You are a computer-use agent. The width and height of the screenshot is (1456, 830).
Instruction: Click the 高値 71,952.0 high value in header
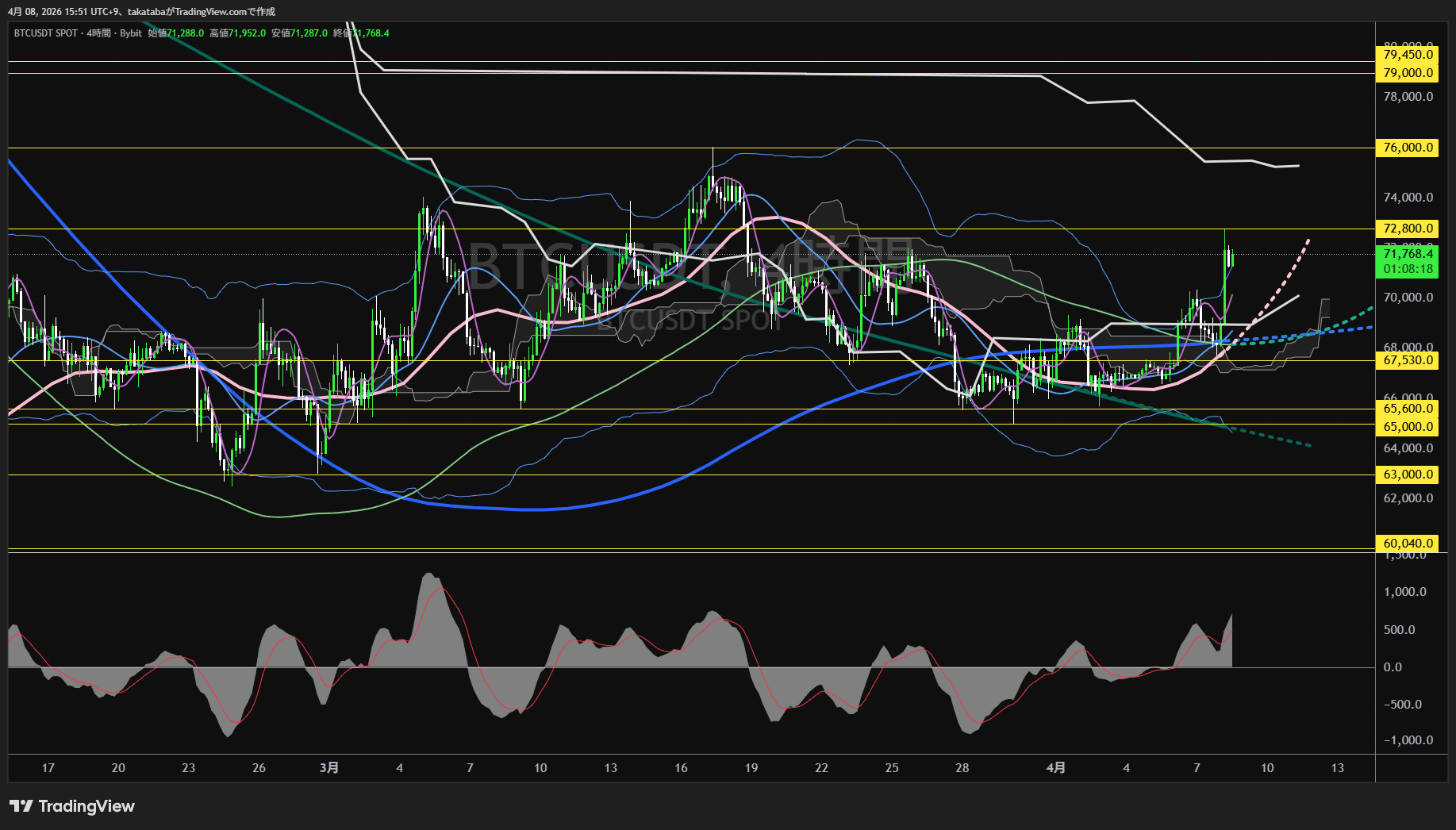pyautogui.click(x=238, y=33)
